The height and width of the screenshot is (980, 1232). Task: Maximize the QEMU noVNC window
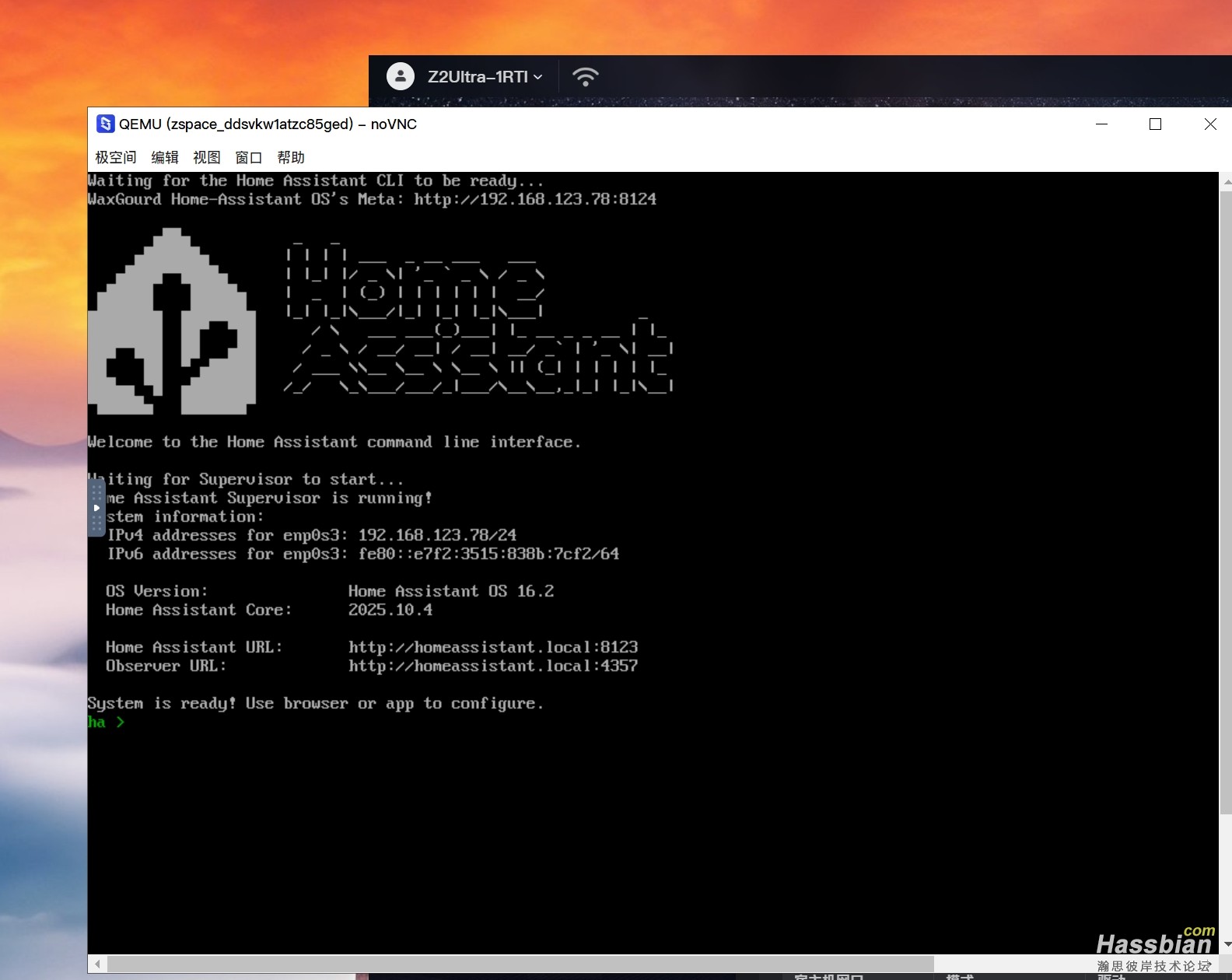[x=1155, y=124]
